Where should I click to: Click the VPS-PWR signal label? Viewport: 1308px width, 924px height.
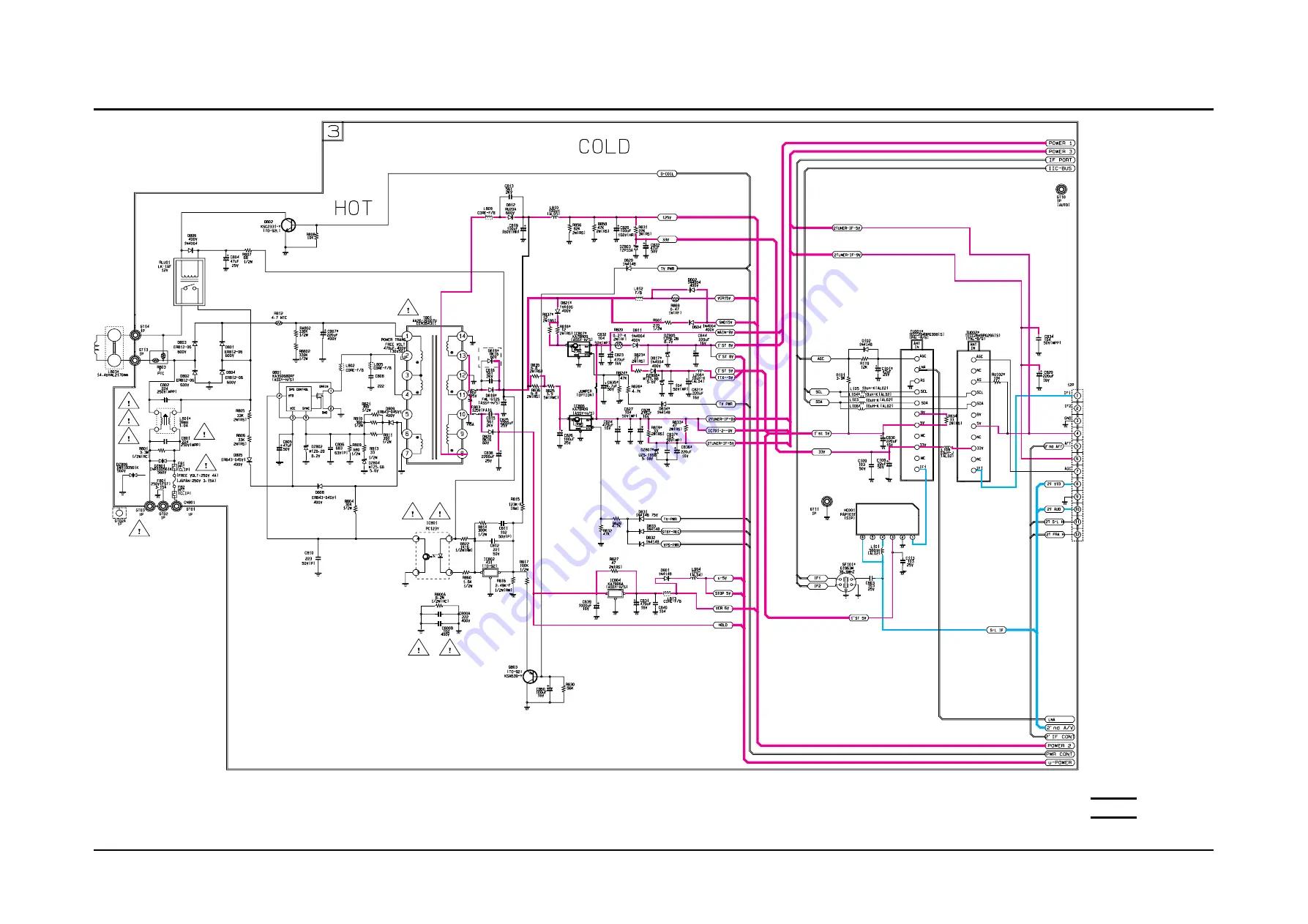click(x=671, y=545)
